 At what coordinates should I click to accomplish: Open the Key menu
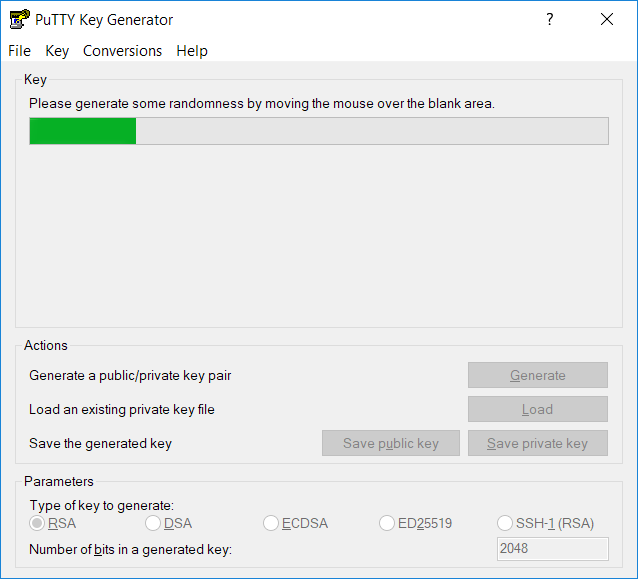coord(57,51)
